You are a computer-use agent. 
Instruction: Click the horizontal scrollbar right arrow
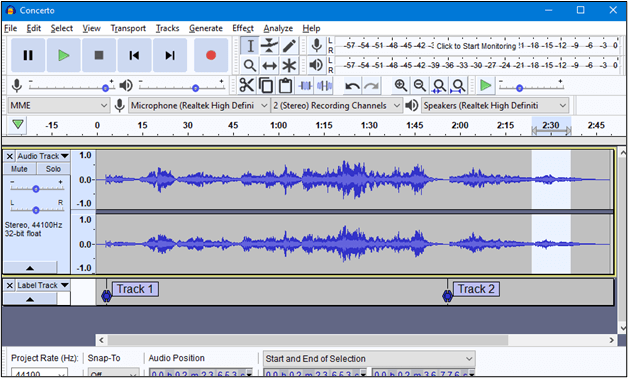pyautogui.click(x=612, y=340)
